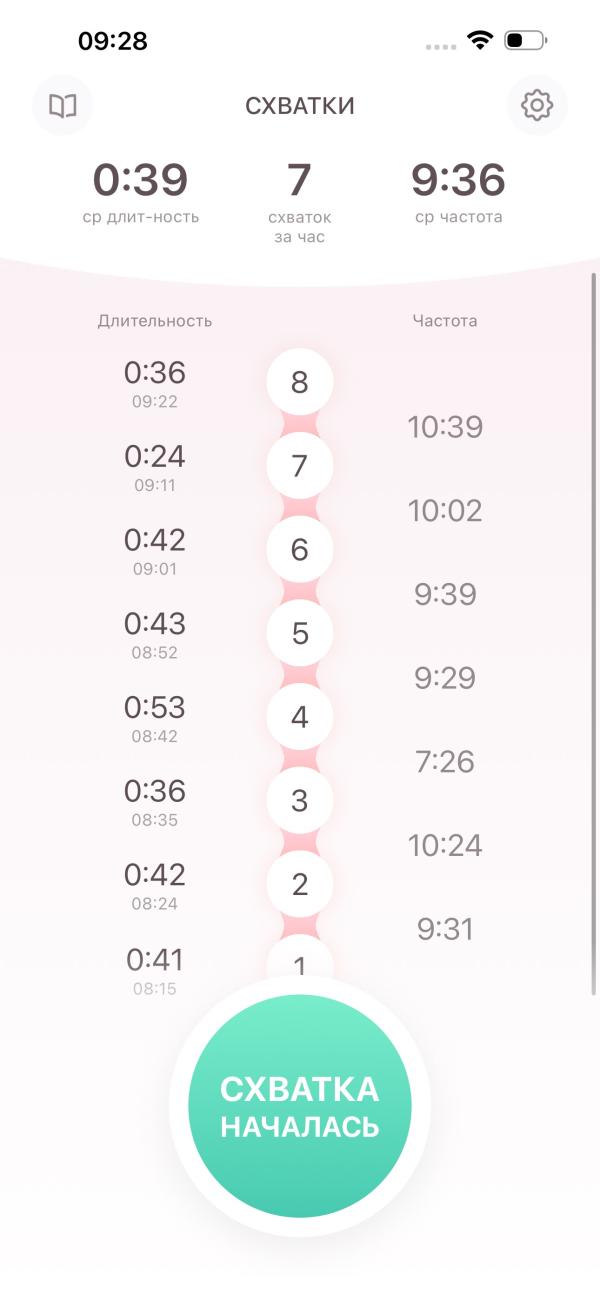Tap the battery status icon
This screenshot has width=600, height=1300.
tap(525, 41)
